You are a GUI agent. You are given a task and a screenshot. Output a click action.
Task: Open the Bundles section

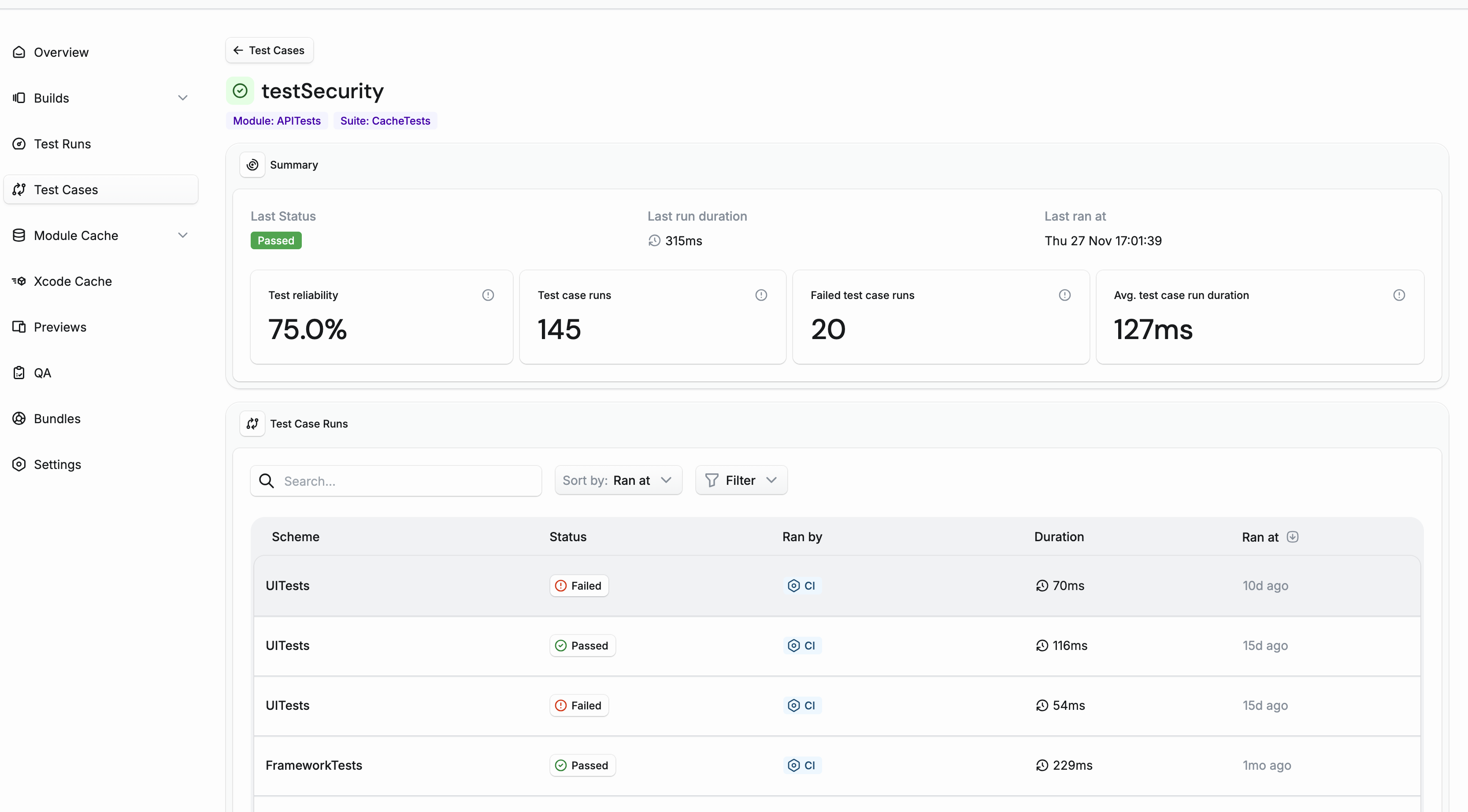coord(58,418)
